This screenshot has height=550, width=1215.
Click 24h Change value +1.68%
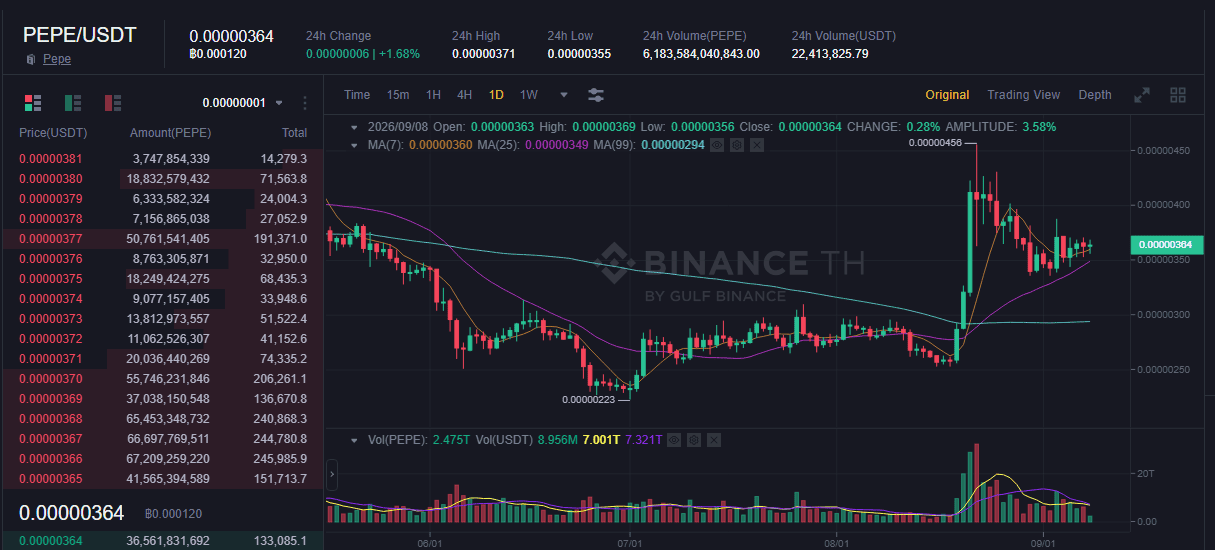pyautogui.click(x=399, y=54)
